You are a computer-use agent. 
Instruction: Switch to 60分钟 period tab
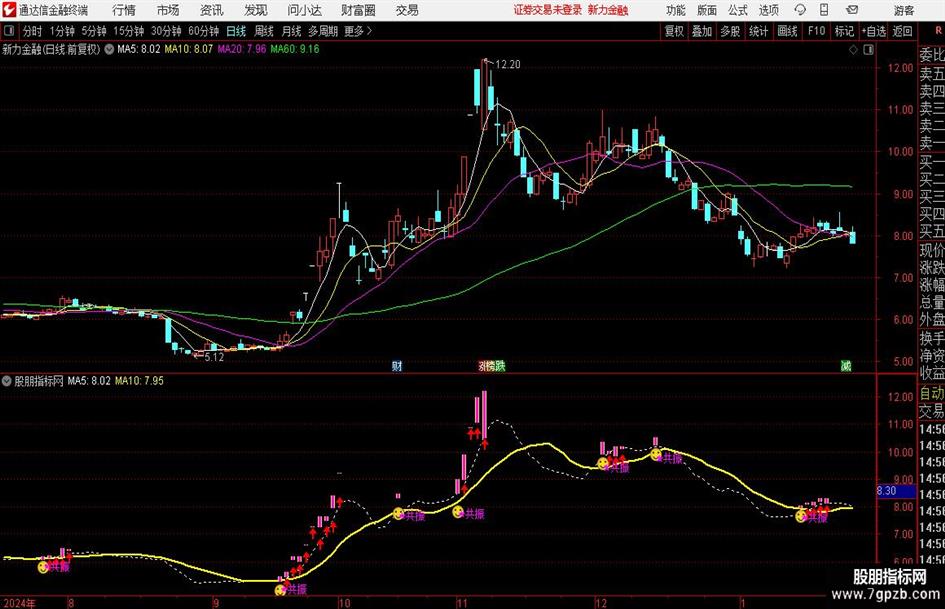click(x=203, y=31)
